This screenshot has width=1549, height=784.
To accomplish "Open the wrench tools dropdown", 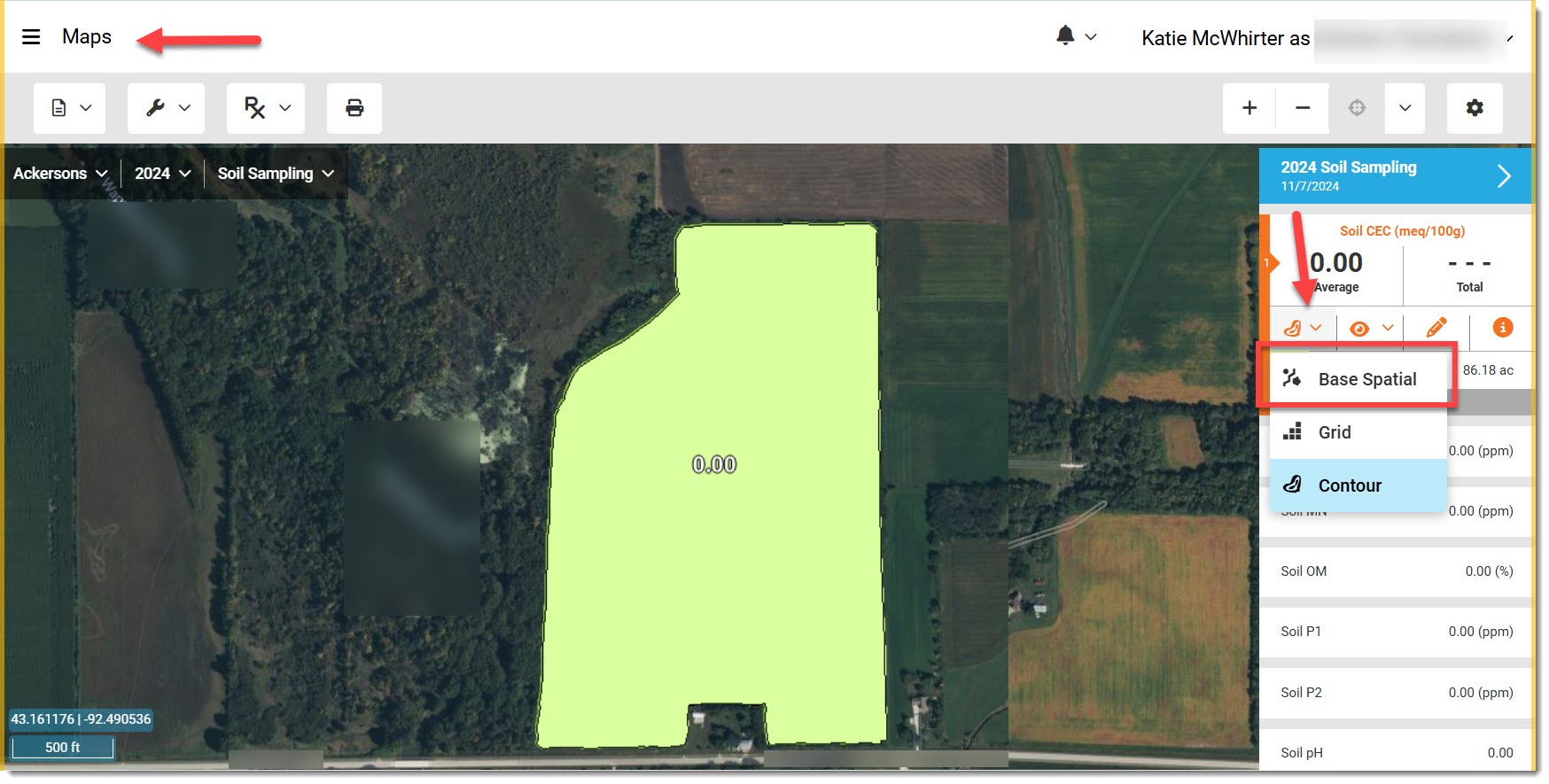I will pyautogui.click(x=167, y=108).
